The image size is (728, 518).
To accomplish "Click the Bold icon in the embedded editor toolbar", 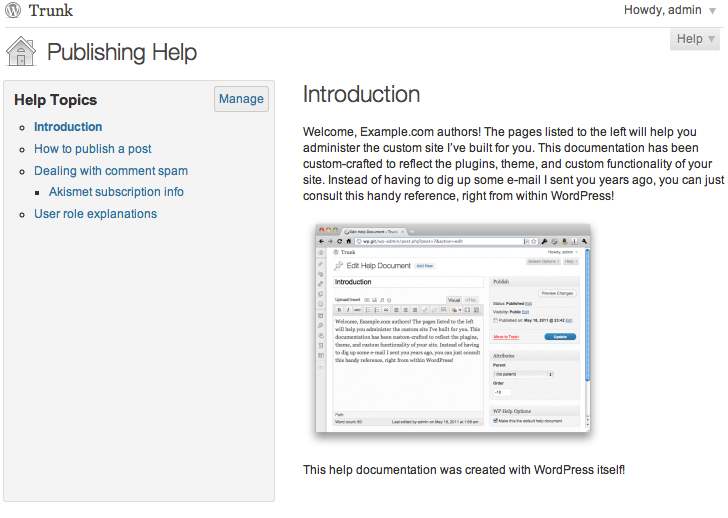I will pos(338,310).
